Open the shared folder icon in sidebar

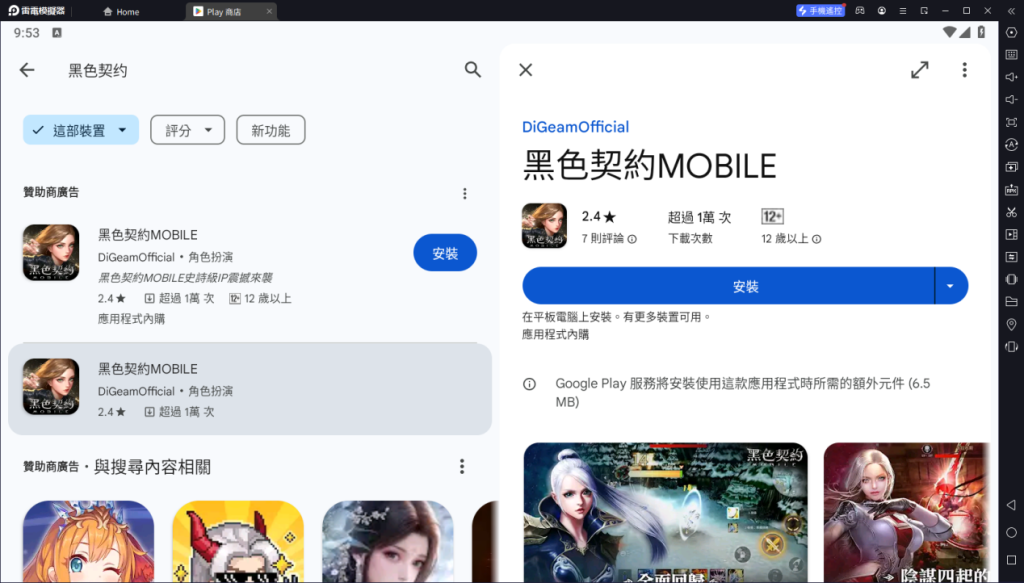(1012, 302)
